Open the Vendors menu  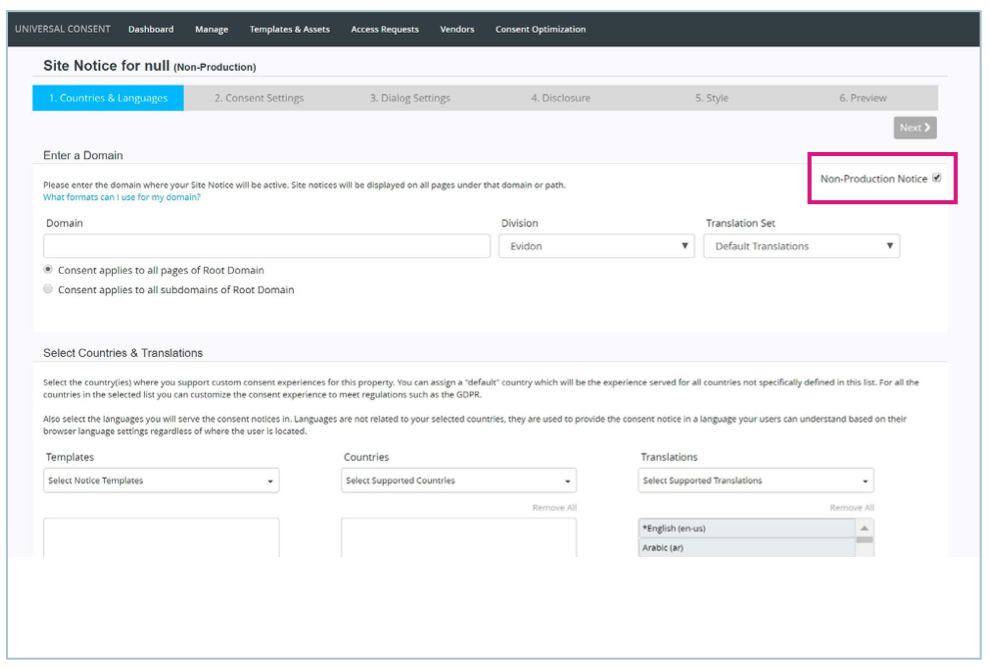(457, 29)
